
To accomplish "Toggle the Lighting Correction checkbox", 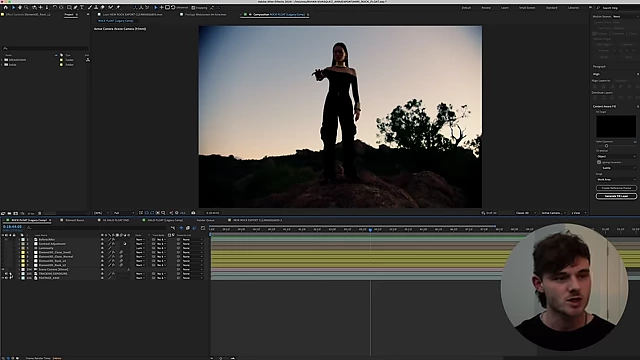I will [x=599, y=162].
